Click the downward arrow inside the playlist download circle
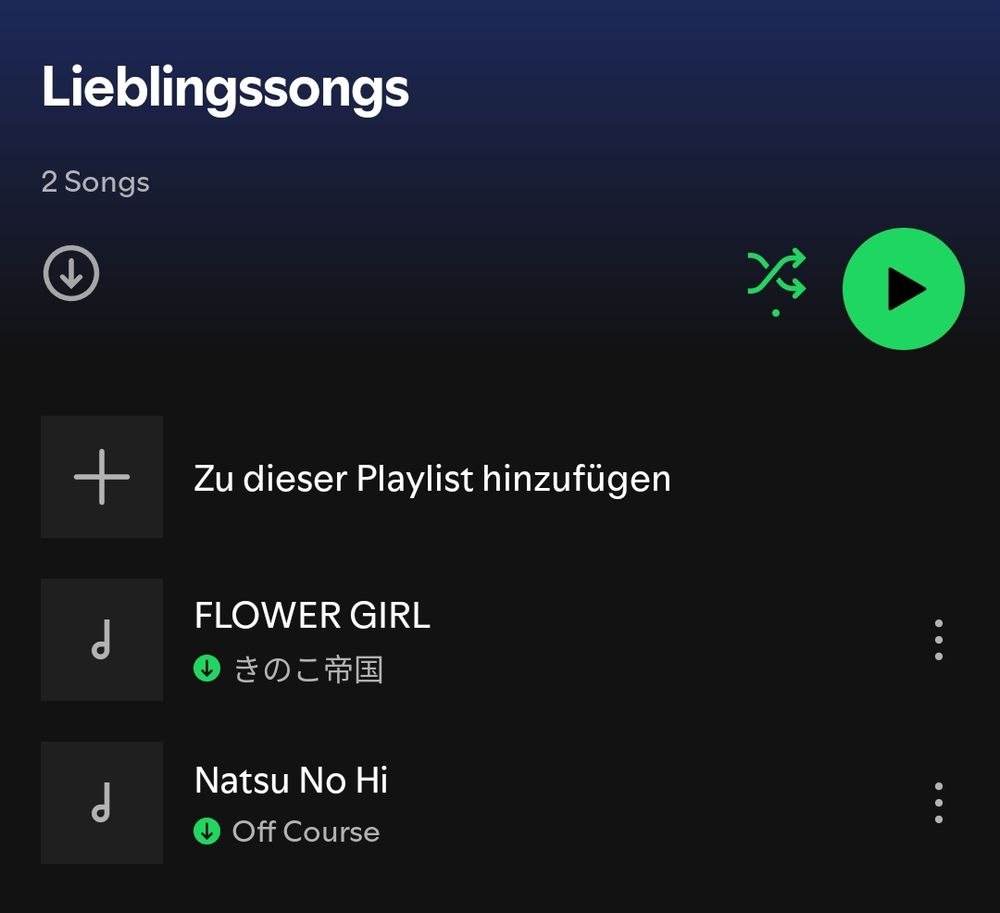Screen dimensions: 1000x913 tap(71, 274)
